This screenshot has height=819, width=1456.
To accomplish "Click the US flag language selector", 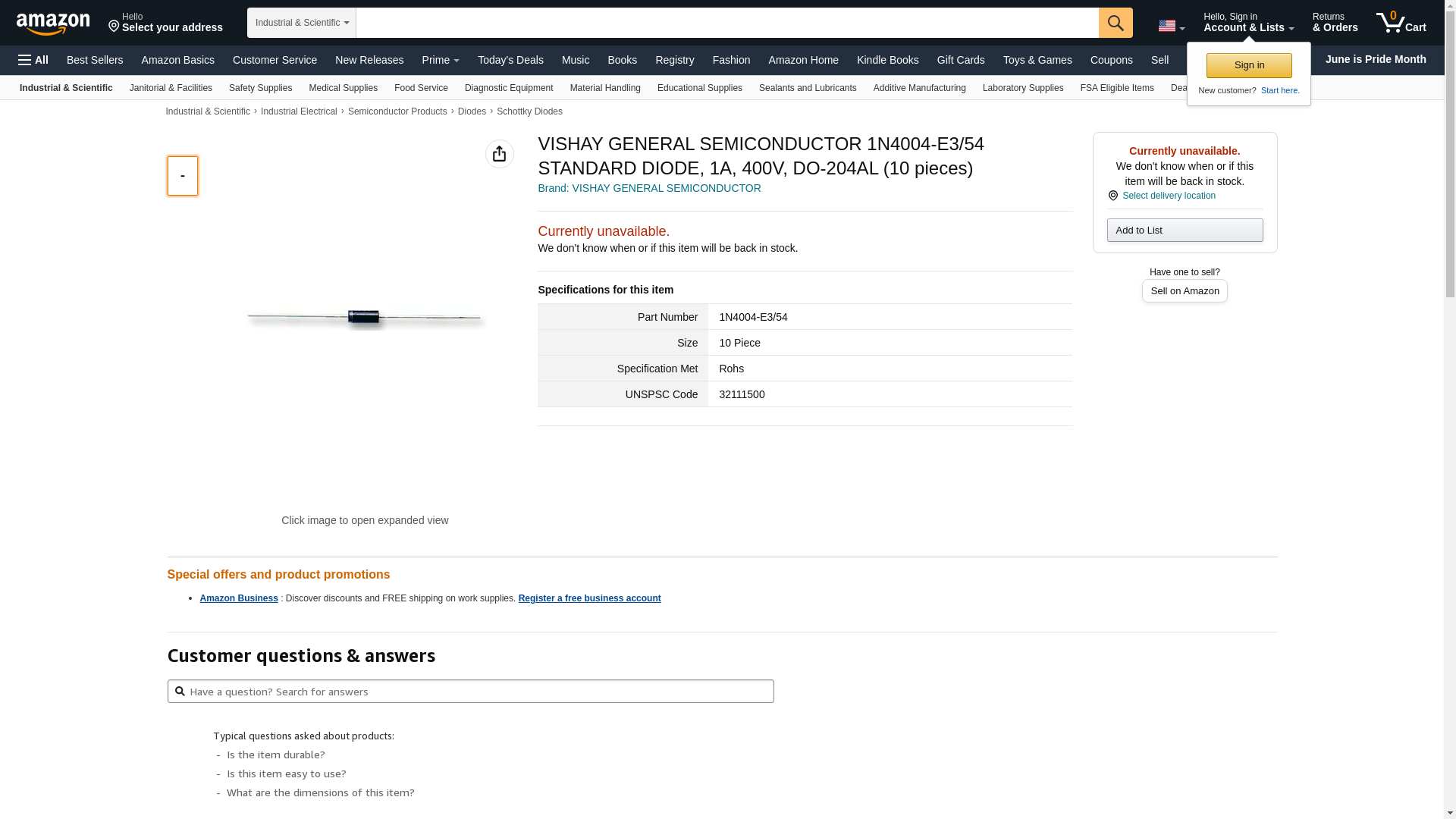I will pyautogui.click(x=1171, y=26).
